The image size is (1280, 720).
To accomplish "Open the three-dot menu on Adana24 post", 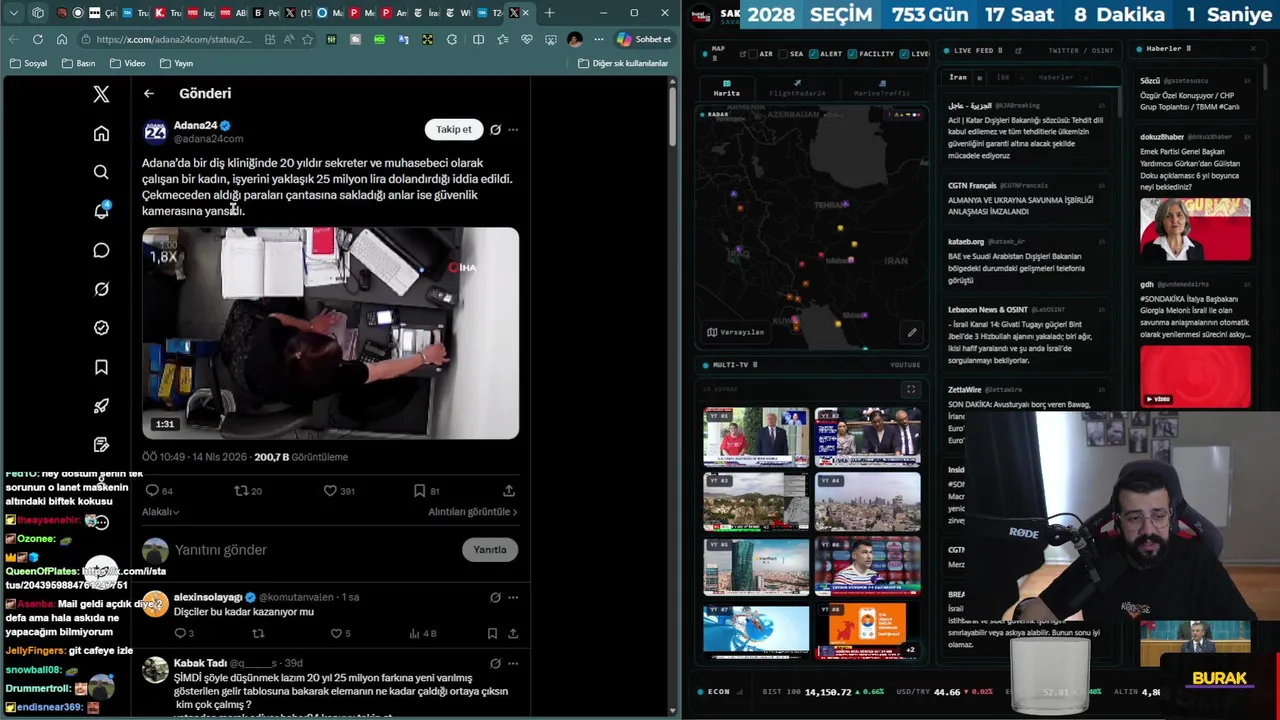I will coord(513,129).
